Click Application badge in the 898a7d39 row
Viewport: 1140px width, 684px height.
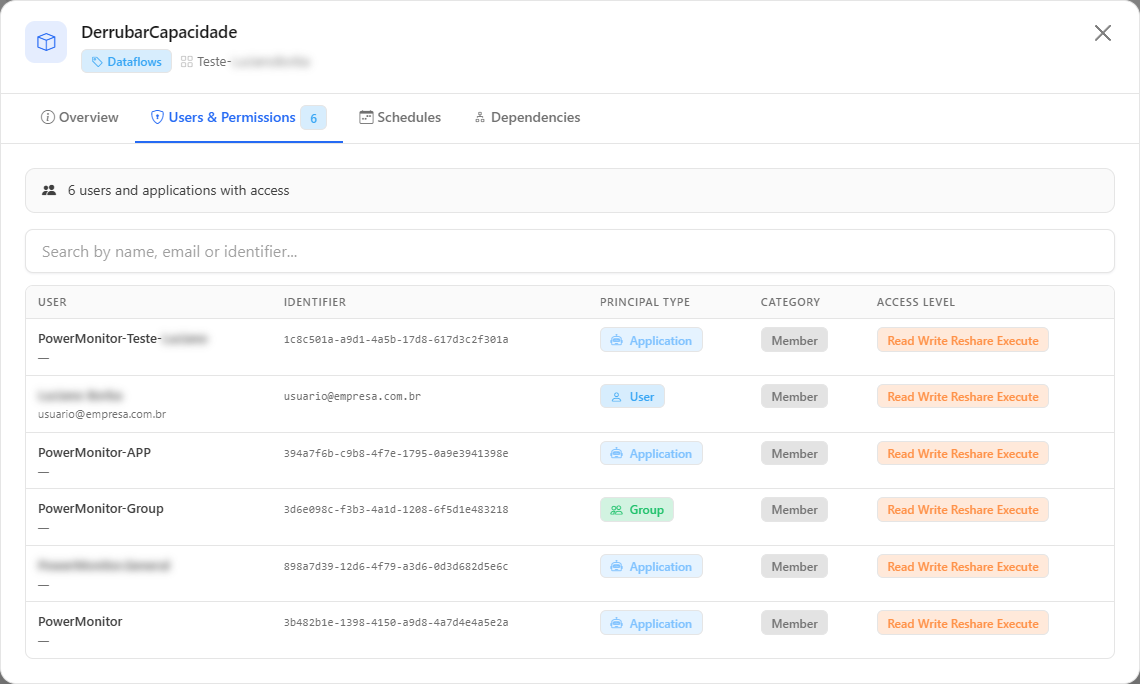click(x=651, y=566)
